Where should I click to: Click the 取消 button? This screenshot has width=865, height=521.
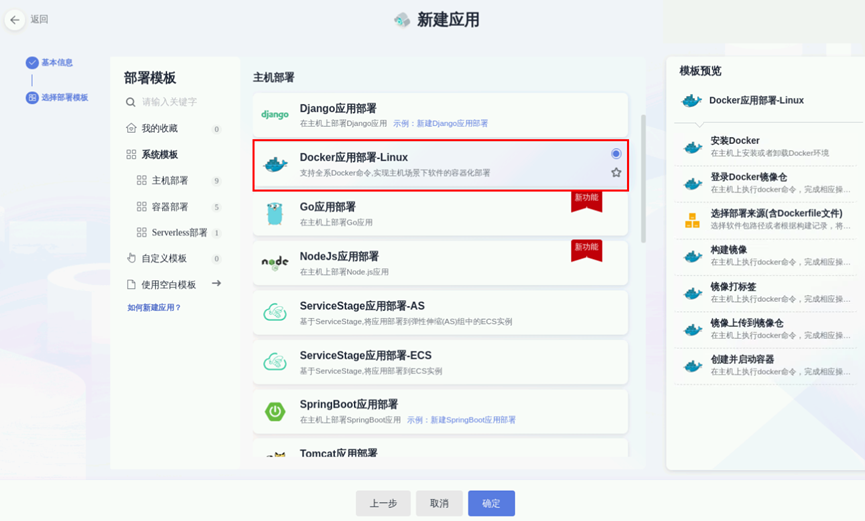pos(439,503)
